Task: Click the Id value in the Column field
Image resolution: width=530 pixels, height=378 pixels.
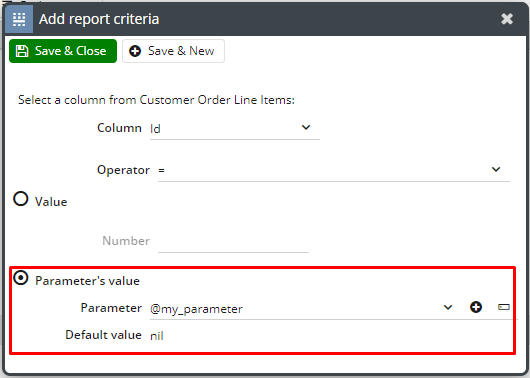Action: [155, 129]
